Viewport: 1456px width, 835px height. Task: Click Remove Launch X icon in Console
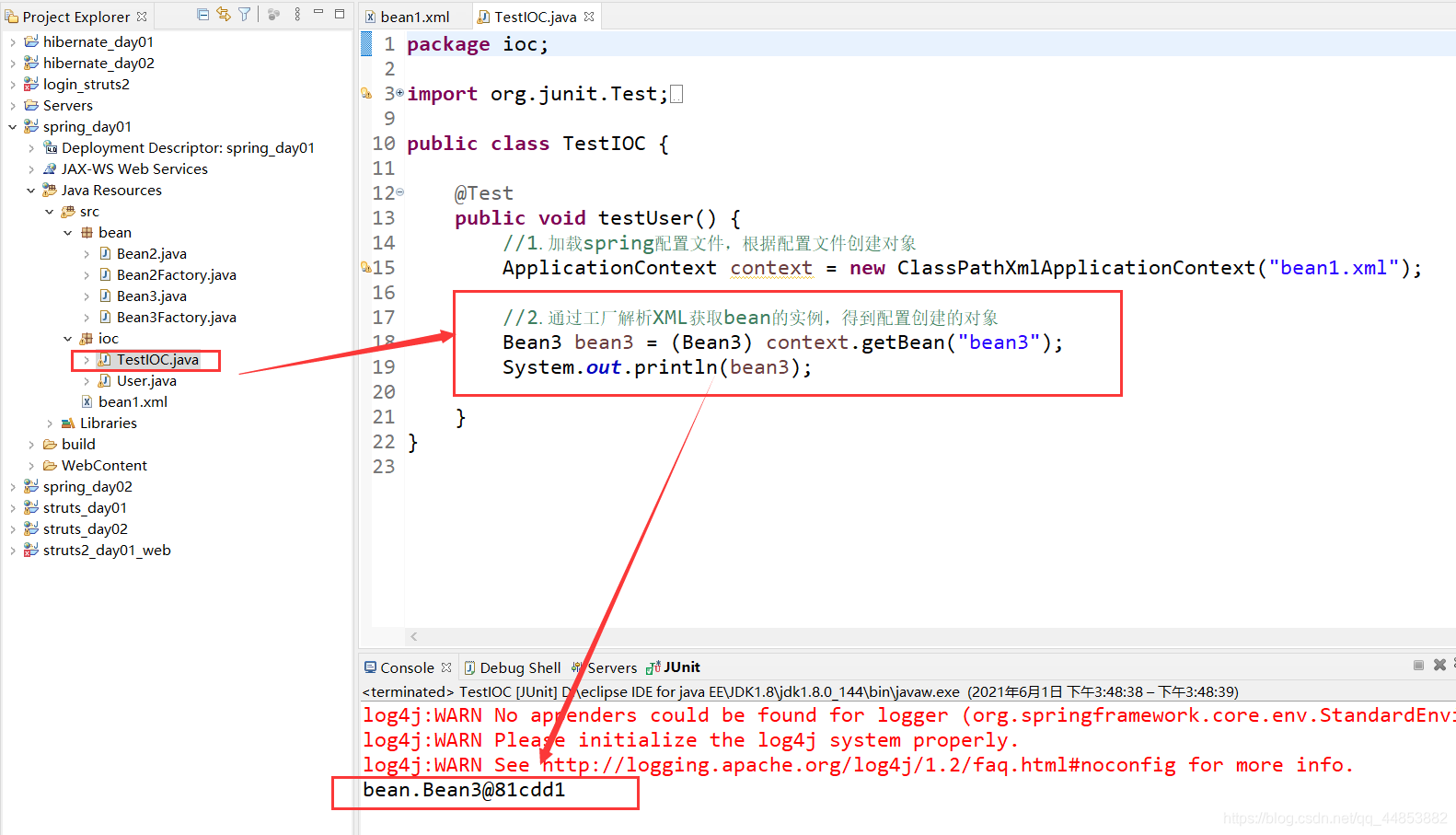[1439, 665]
